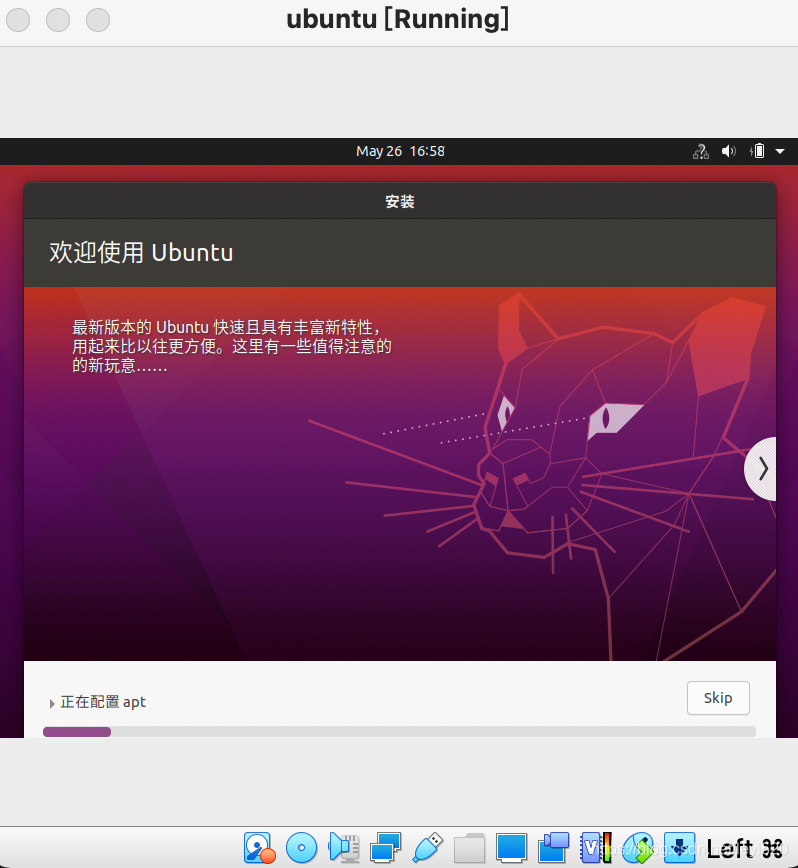Click the installation progress bar
This screenshot has height=868, width=798.
coord(400,732)
